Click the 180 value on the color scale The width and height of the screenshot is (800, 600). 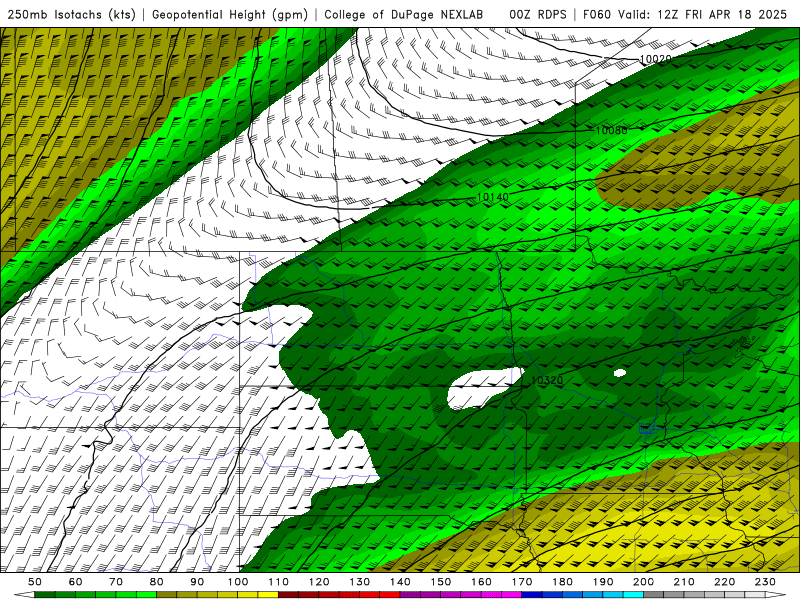click(x=562, y=582)
